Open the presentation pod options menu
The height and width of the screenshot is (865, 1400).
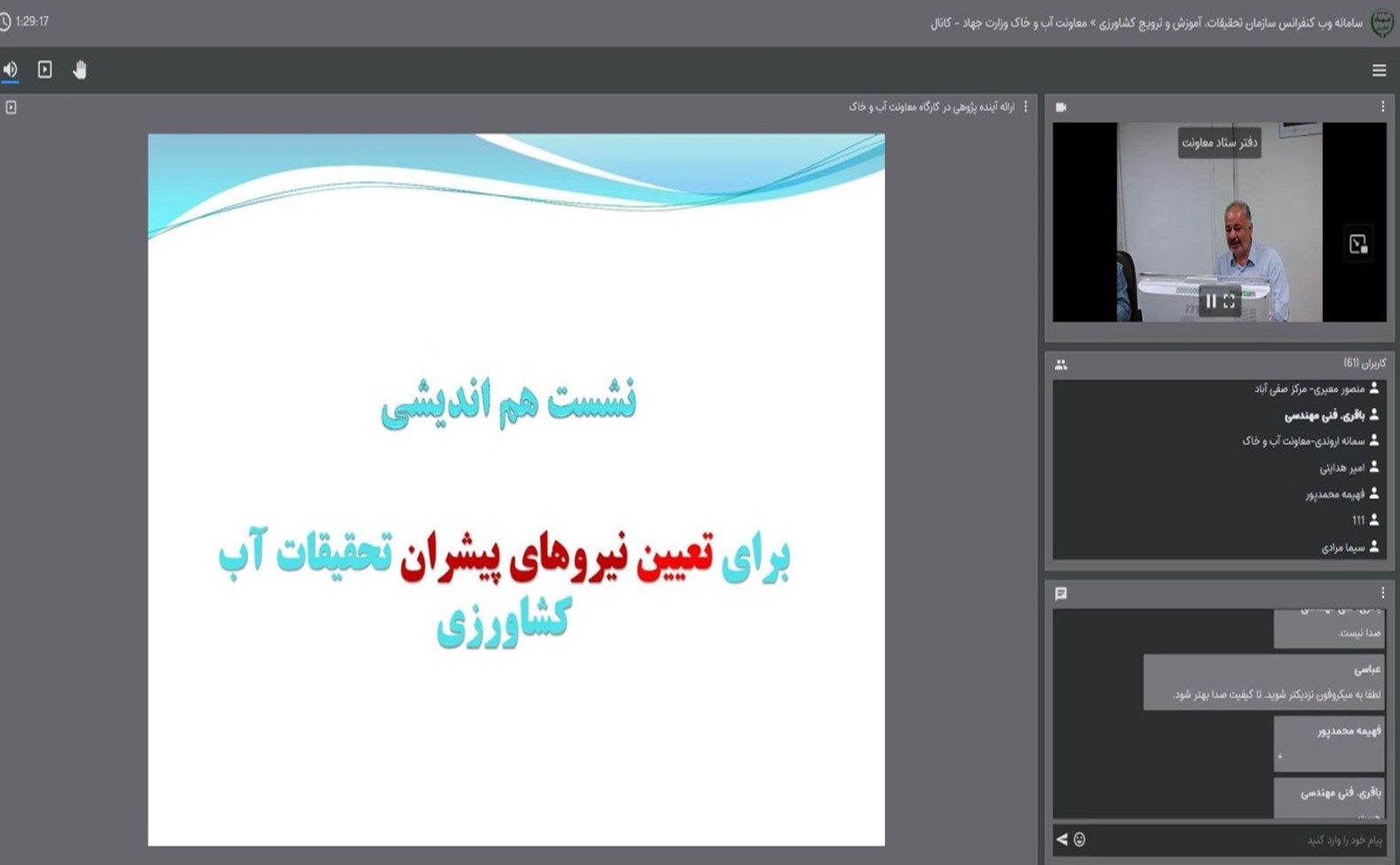(1026, 106)
